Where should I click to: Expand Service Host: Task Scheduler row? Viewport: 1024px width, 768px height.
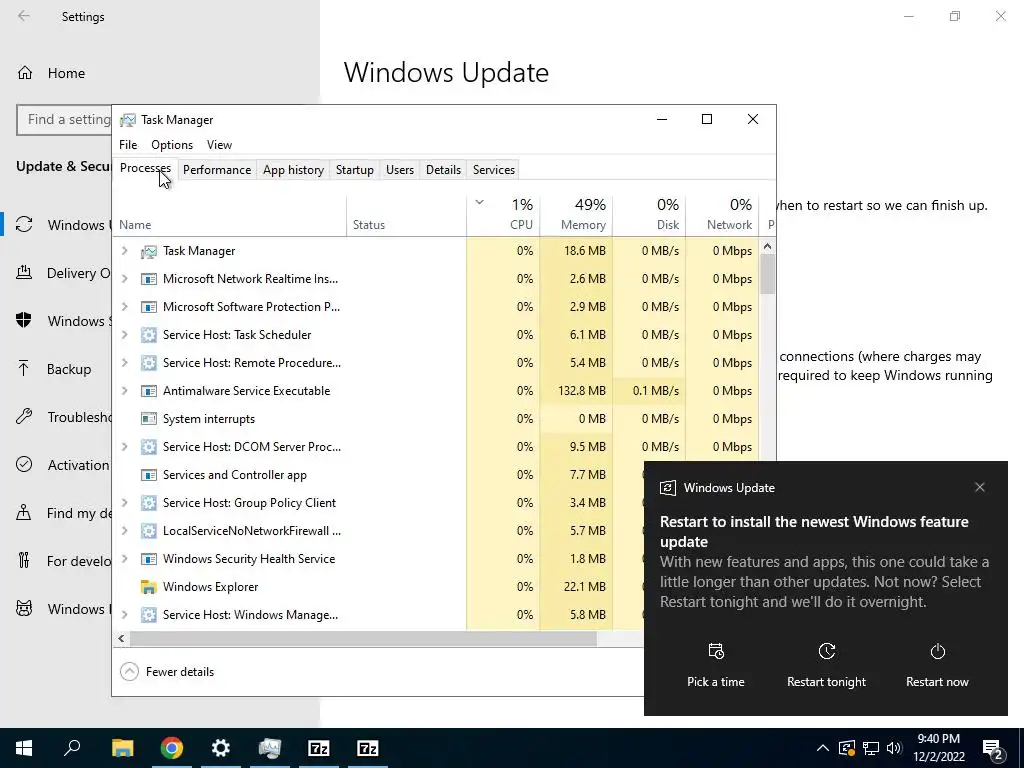[x=125, y=334]
